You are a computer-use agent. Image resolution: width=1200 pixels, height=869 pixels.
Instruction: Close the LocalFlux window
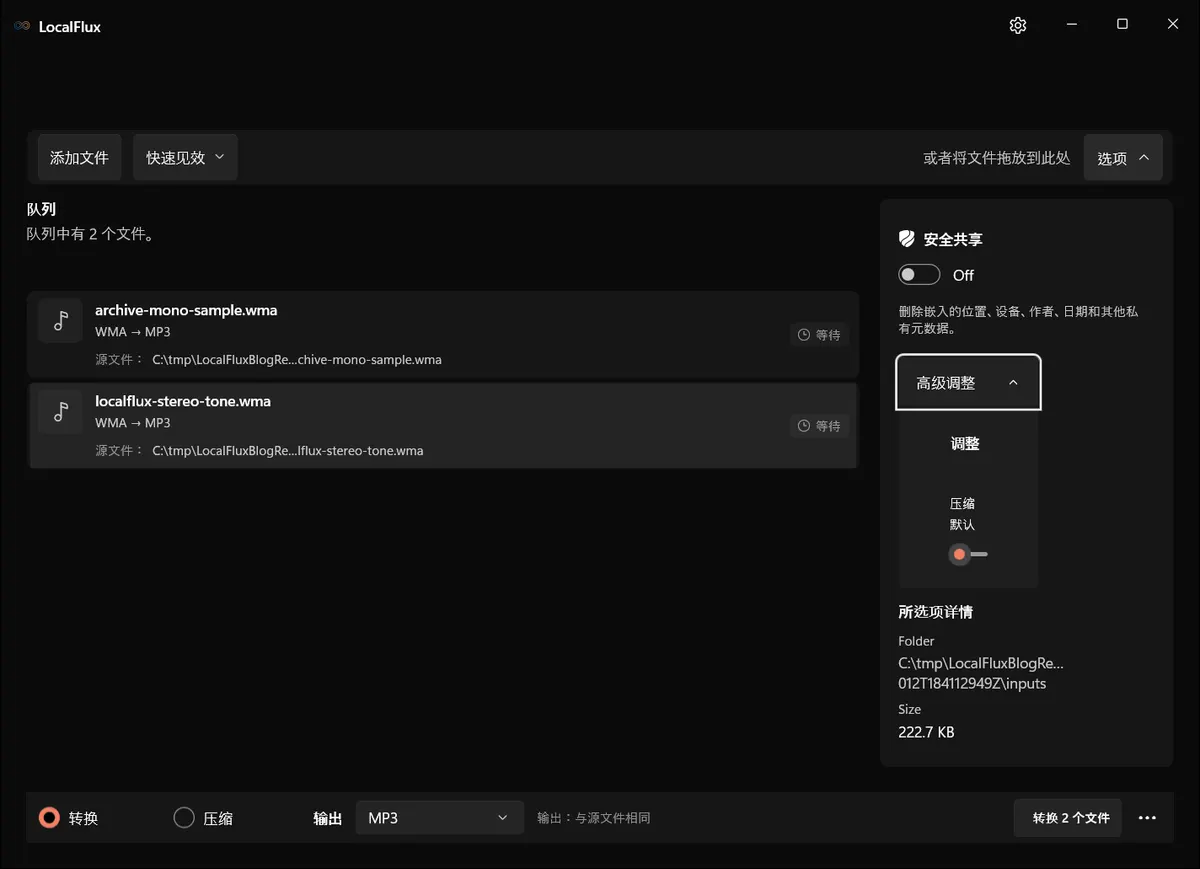[x=1173, y=25]
